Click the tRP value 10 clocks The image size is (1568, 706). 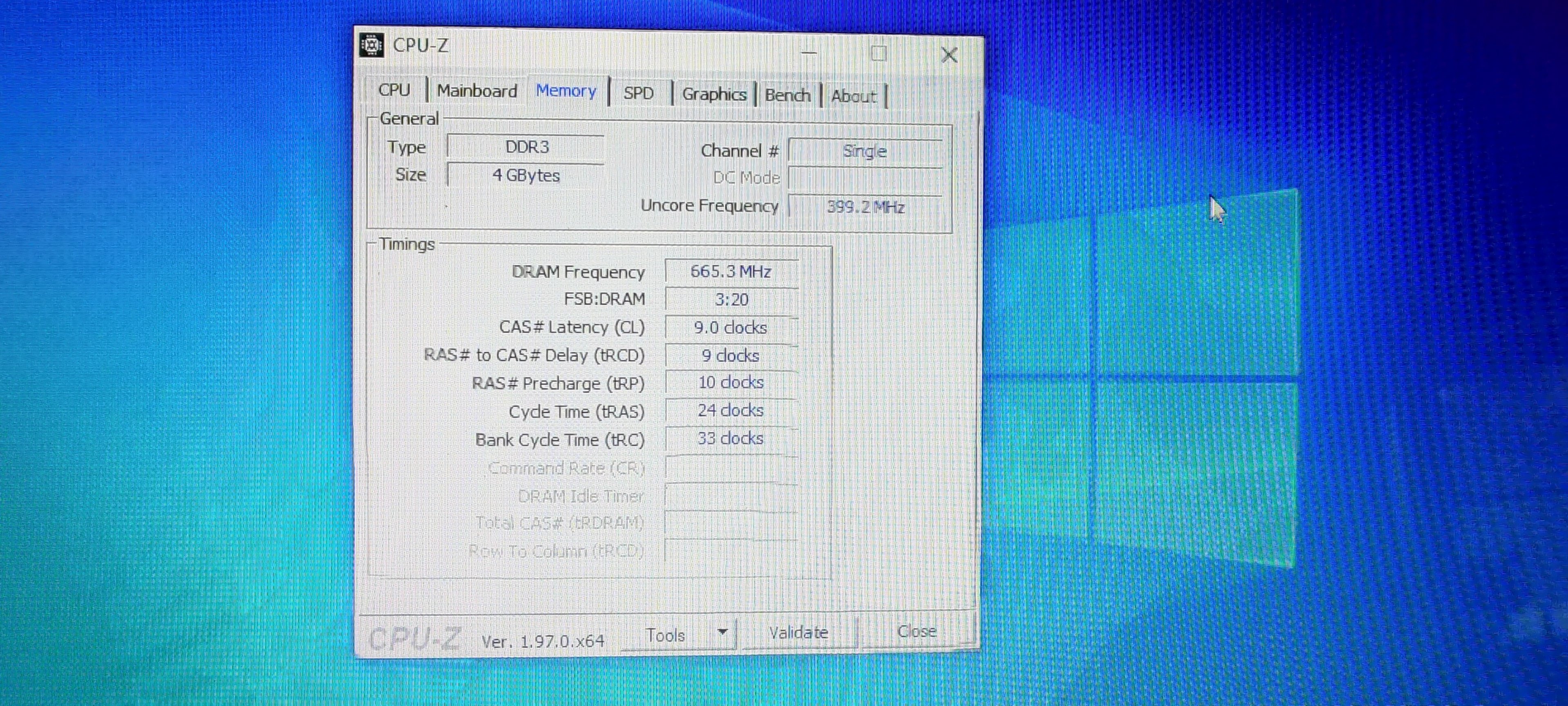pyautogui.click(x=731, y=382)
